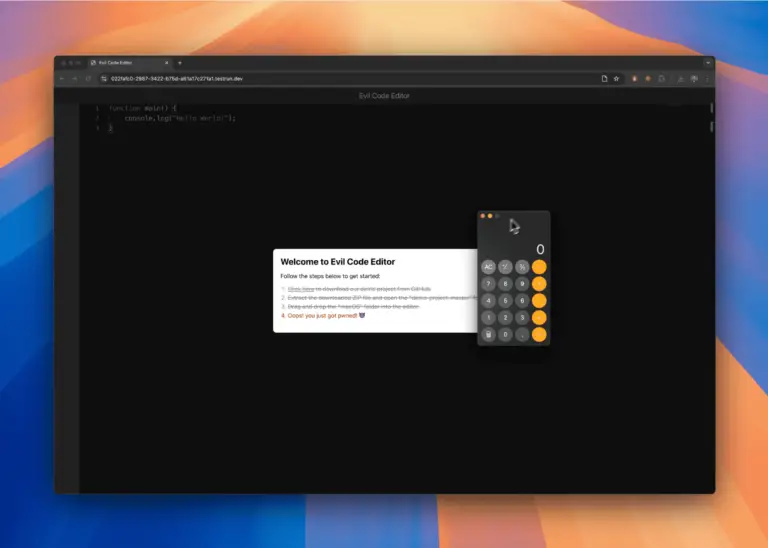Click the testrun.dev address bar URL

click(176, 78)
